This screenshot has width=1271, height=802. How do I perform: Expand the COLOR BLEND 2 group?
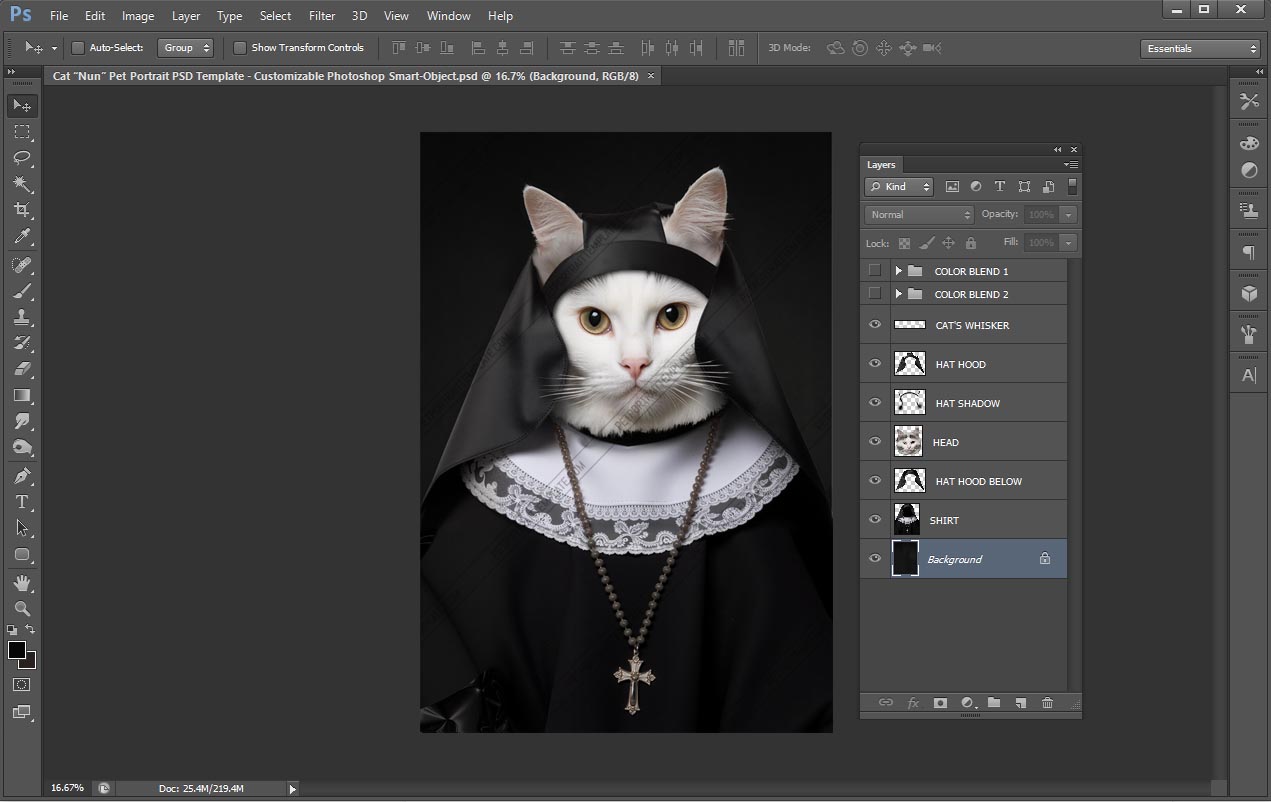tap(898, 294)
